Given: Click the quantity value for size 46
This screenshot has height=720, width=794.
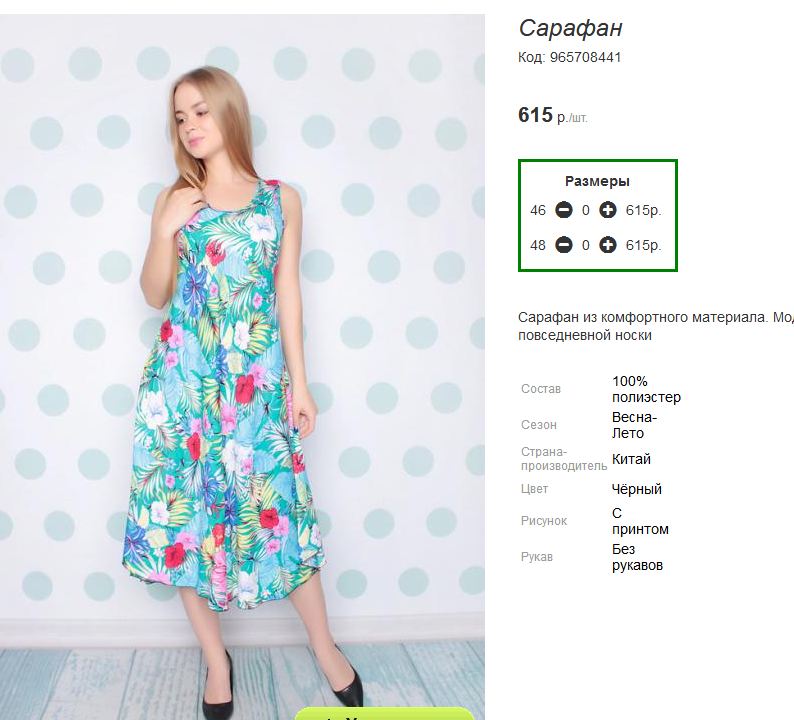Looking at the screenshot, I should click(x=586, y=210).
